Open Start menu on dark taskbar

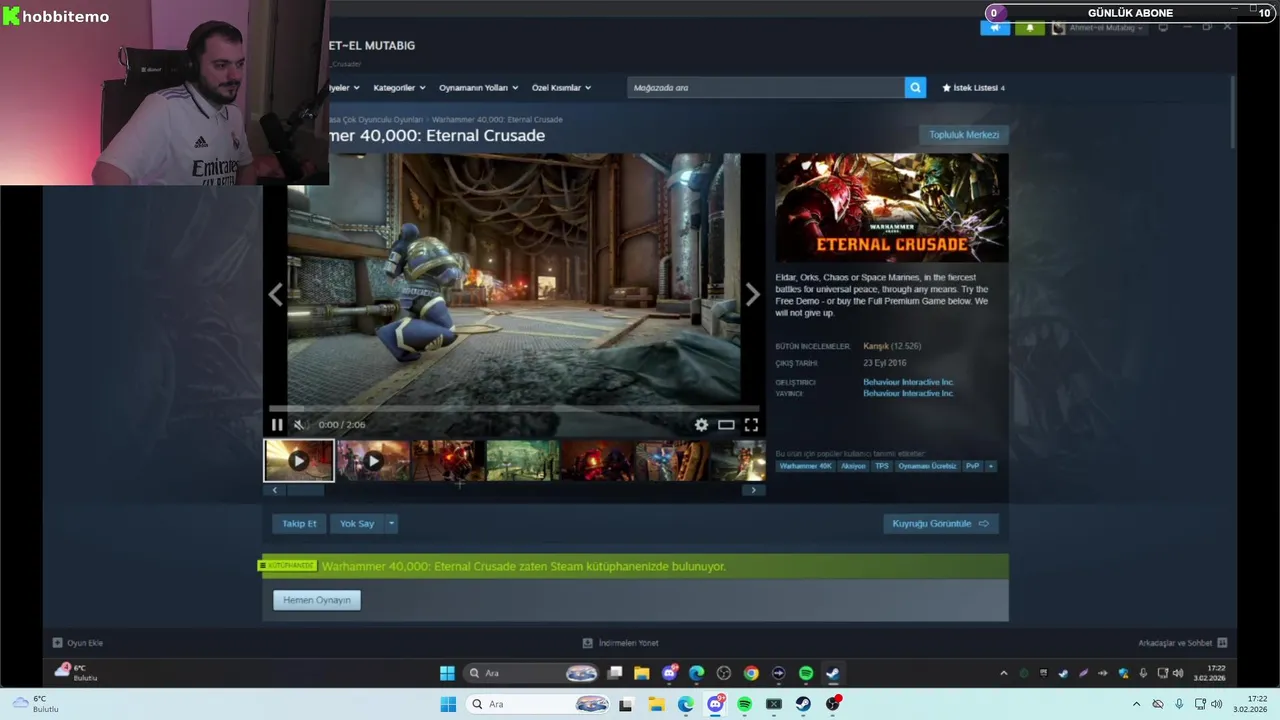point(447,674)
